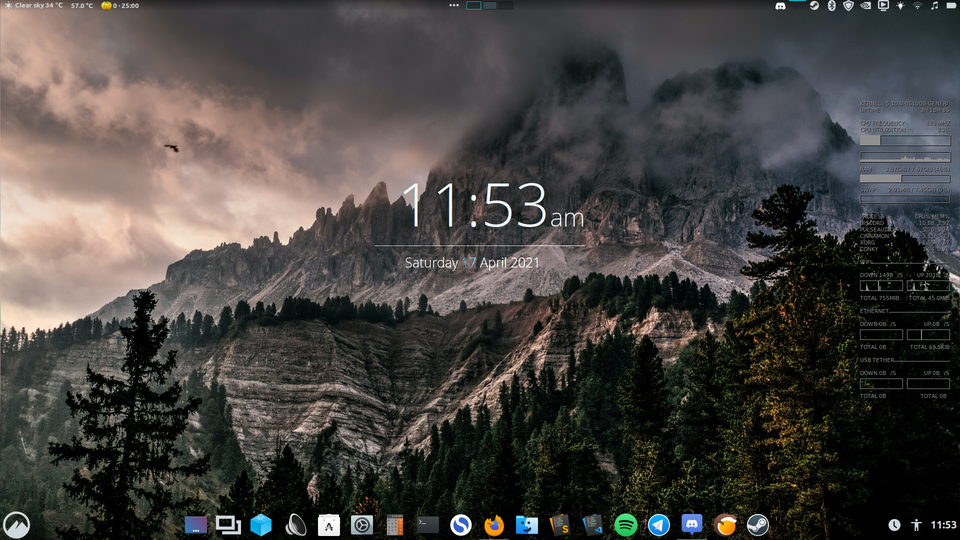Click the 11:53 clock in bottom panel
This screenshot has height=540, width=960.
943,525
